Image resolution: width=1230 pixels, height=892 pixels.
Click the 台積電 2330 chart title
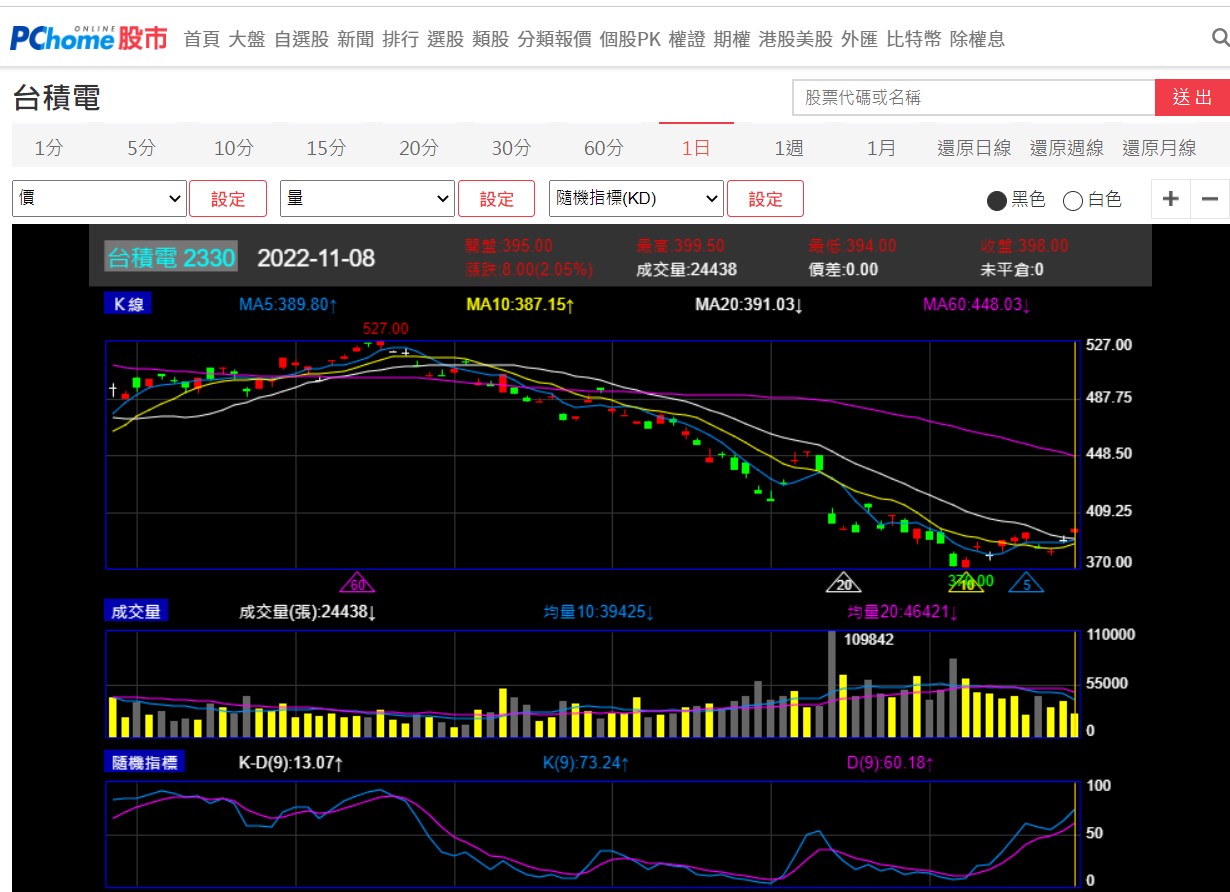[171, 258]
